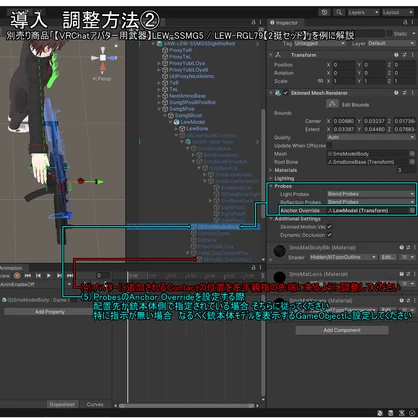Image resolution: width=418 pixels, height=418 pixels.
Task: Open the Layer dropdown showing Default
Action: [x=391, y=43]
